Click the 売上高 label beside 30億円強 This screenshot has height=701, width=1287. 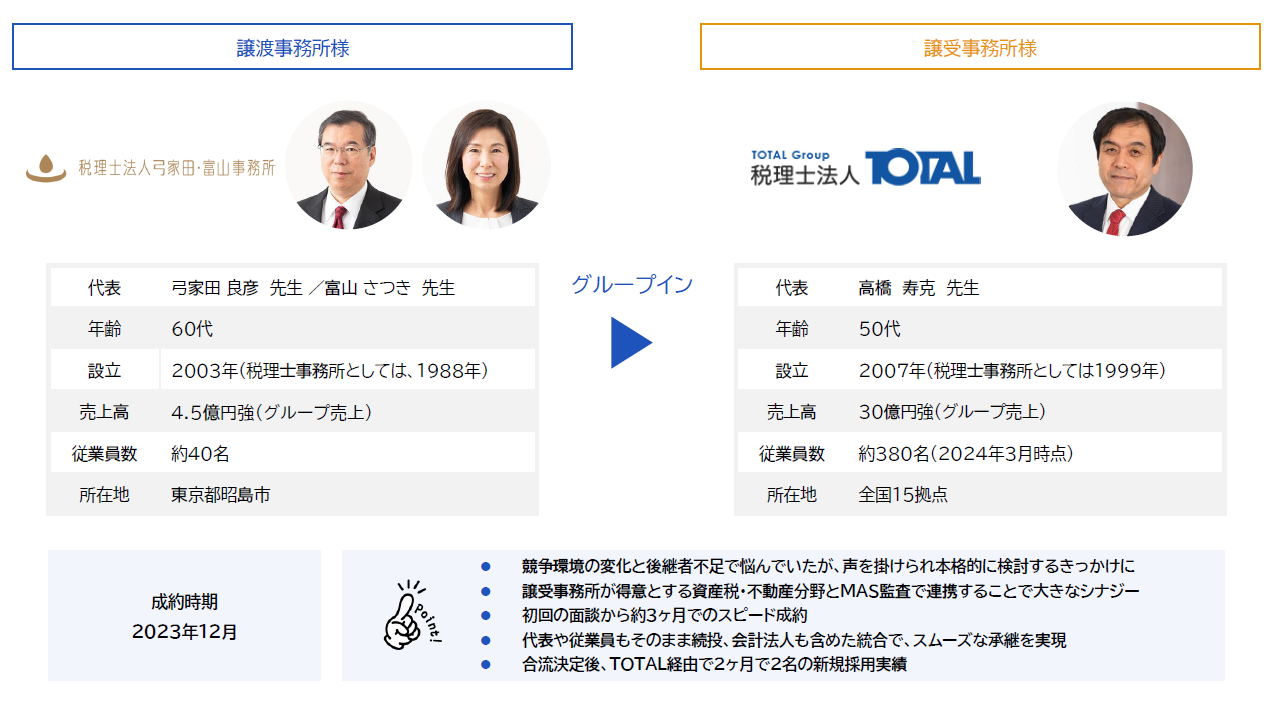click(x=792, y=412)
